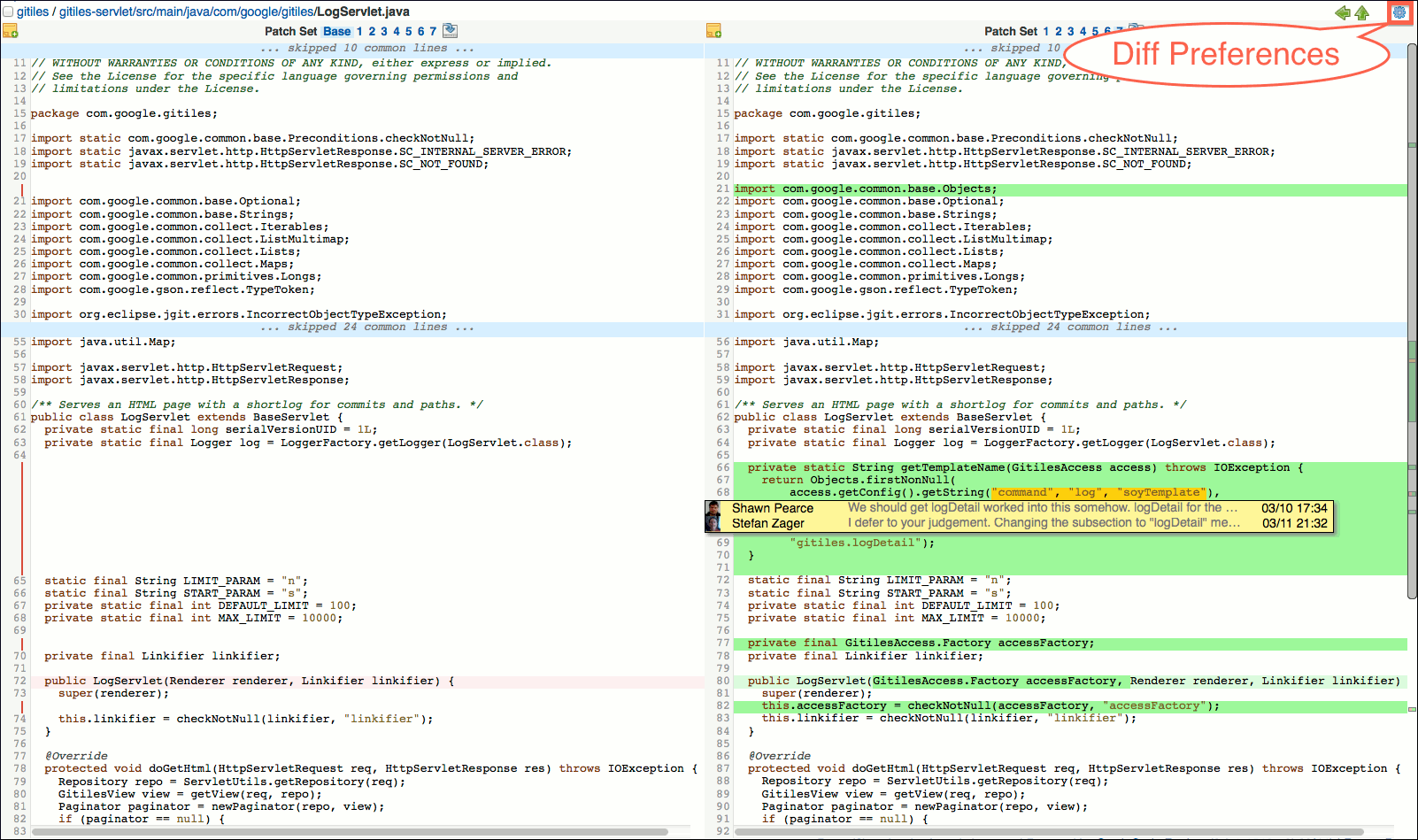This screenshot has width=1418, height=840.
Task: Click left pane horizontal scrollbar
Action: pyautogui.click(x=350, y=832)
